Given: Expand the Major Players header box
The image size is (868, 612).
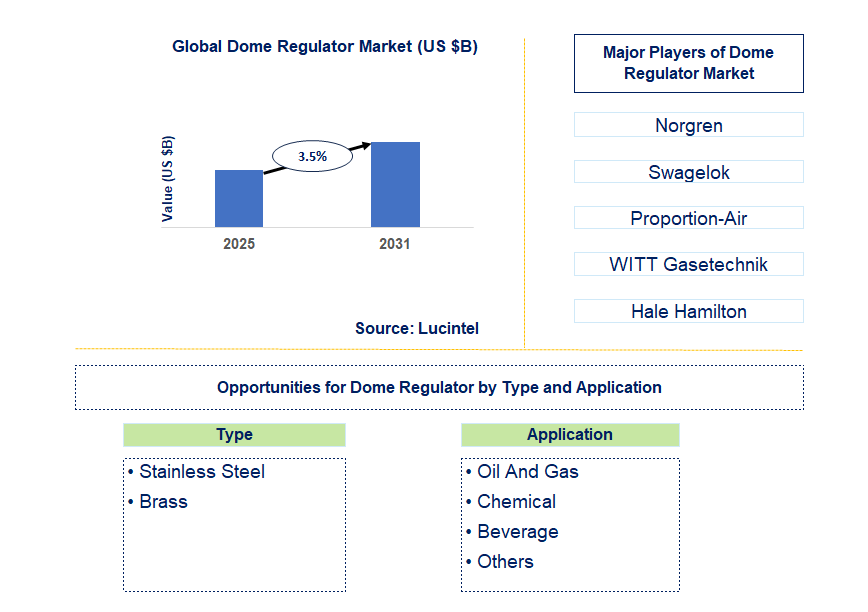Looking at the screenshot, I should [x=688, y=63].
